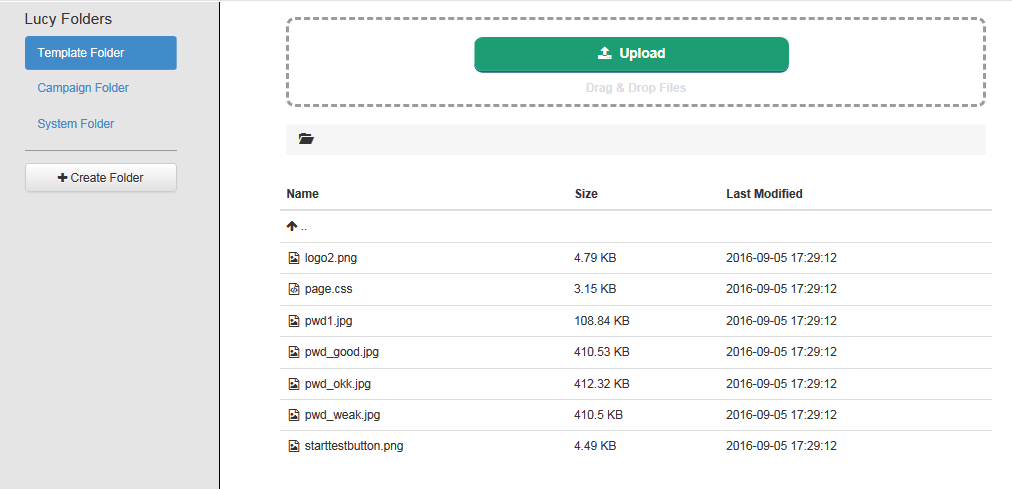
Task: Switch to the System Folder
Action: 76,124
